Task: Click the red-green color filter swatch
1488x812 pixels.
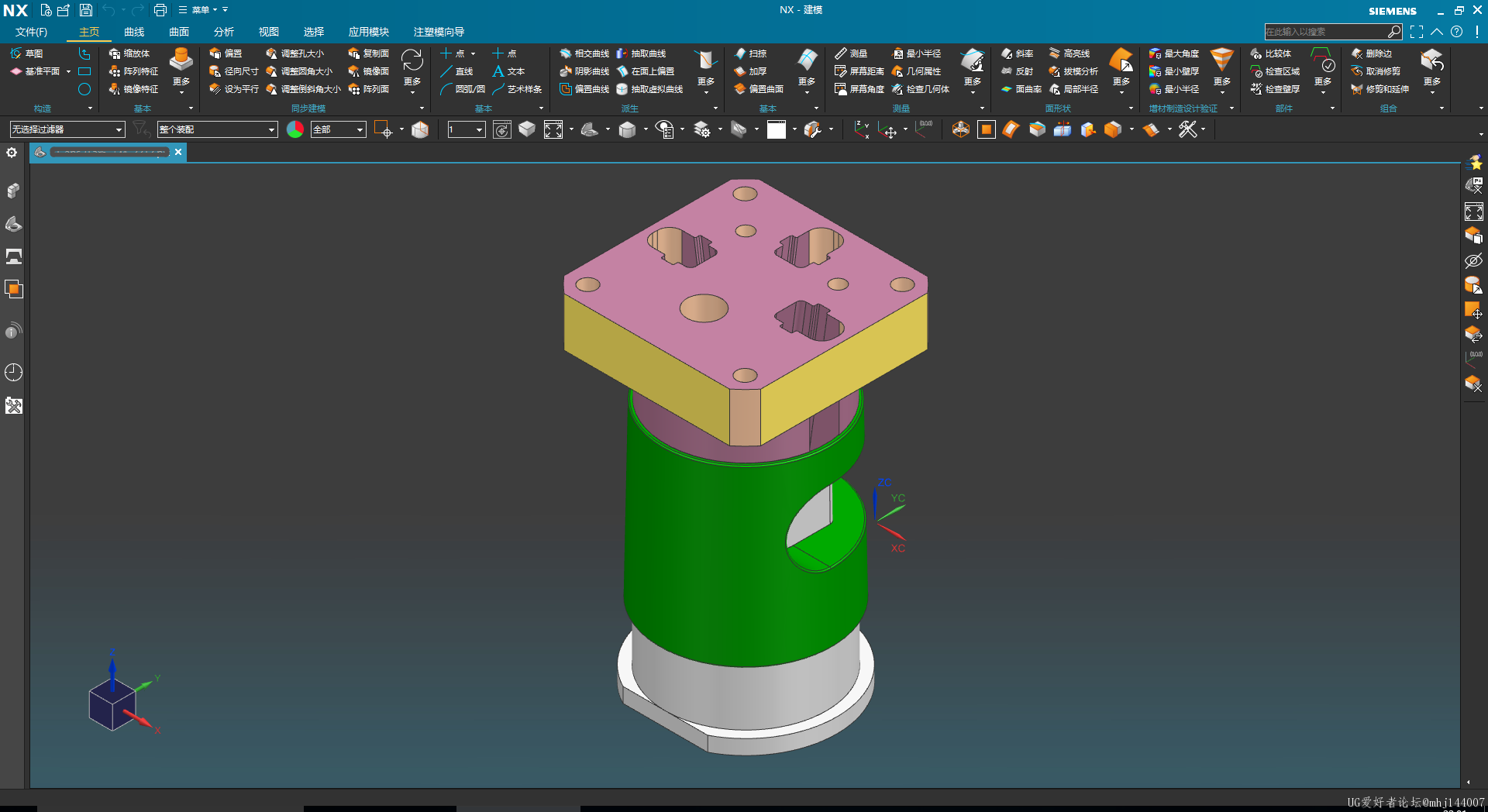Action: pos(294,129)
